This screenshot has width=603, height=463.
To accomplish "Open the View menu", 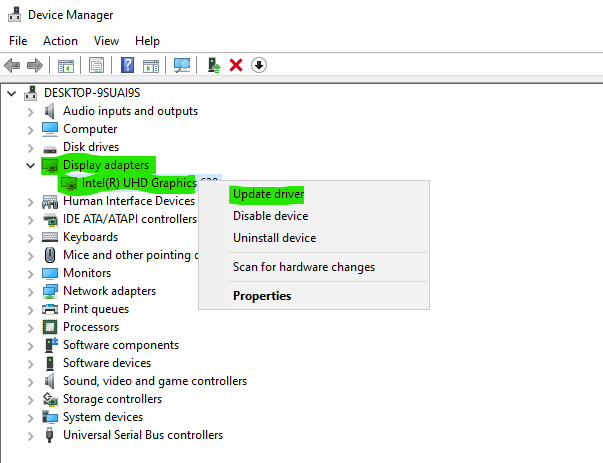I will point(107,41).
